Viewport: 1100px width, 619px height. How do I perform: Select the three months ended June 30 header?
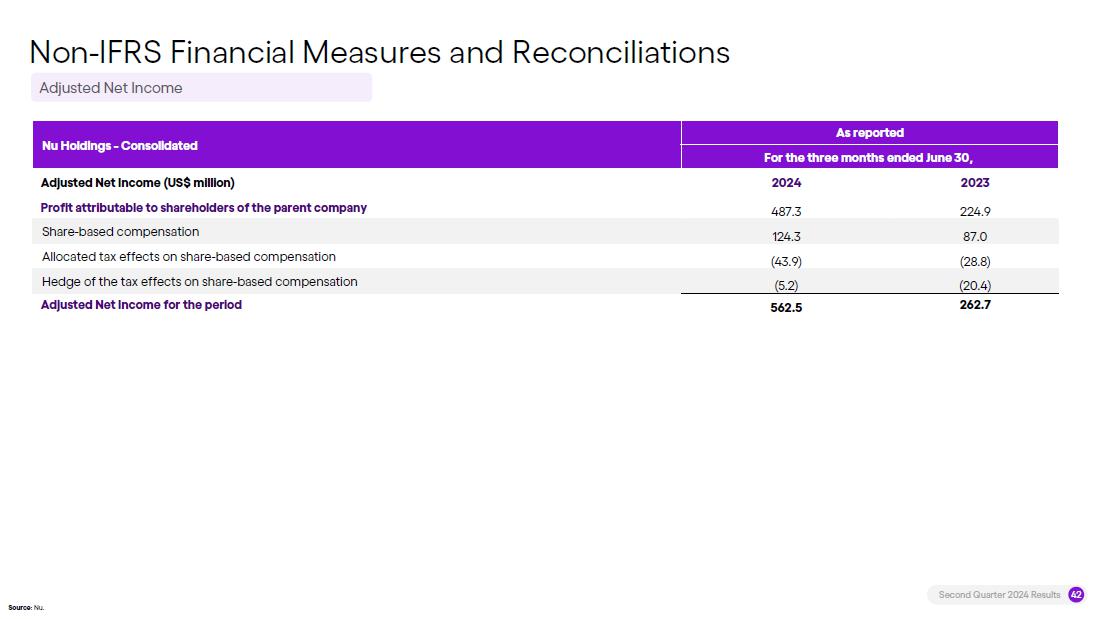869,157
